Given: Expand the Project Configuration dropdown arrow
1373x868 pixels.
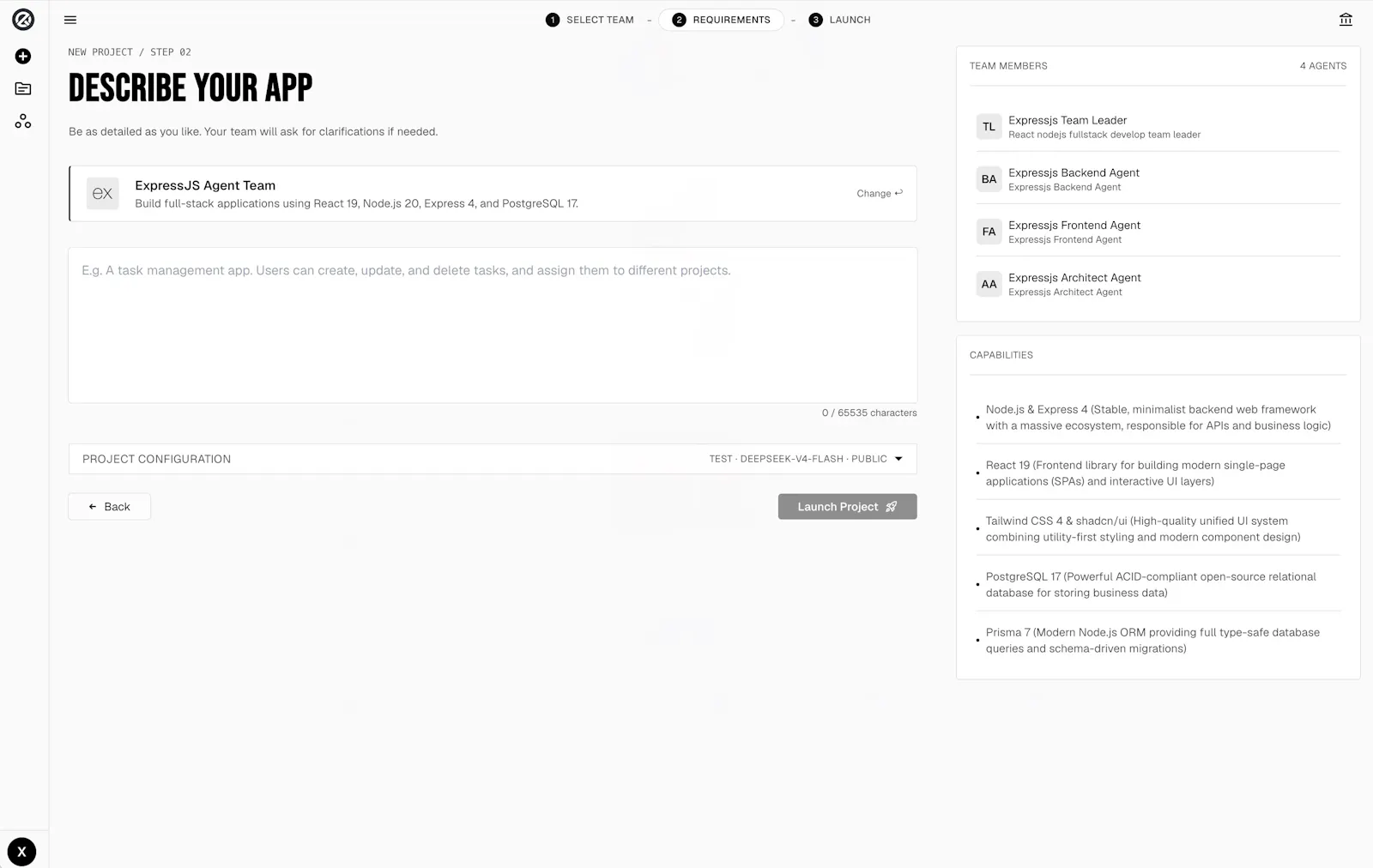Looking at the screenshot, I should 898,459.
